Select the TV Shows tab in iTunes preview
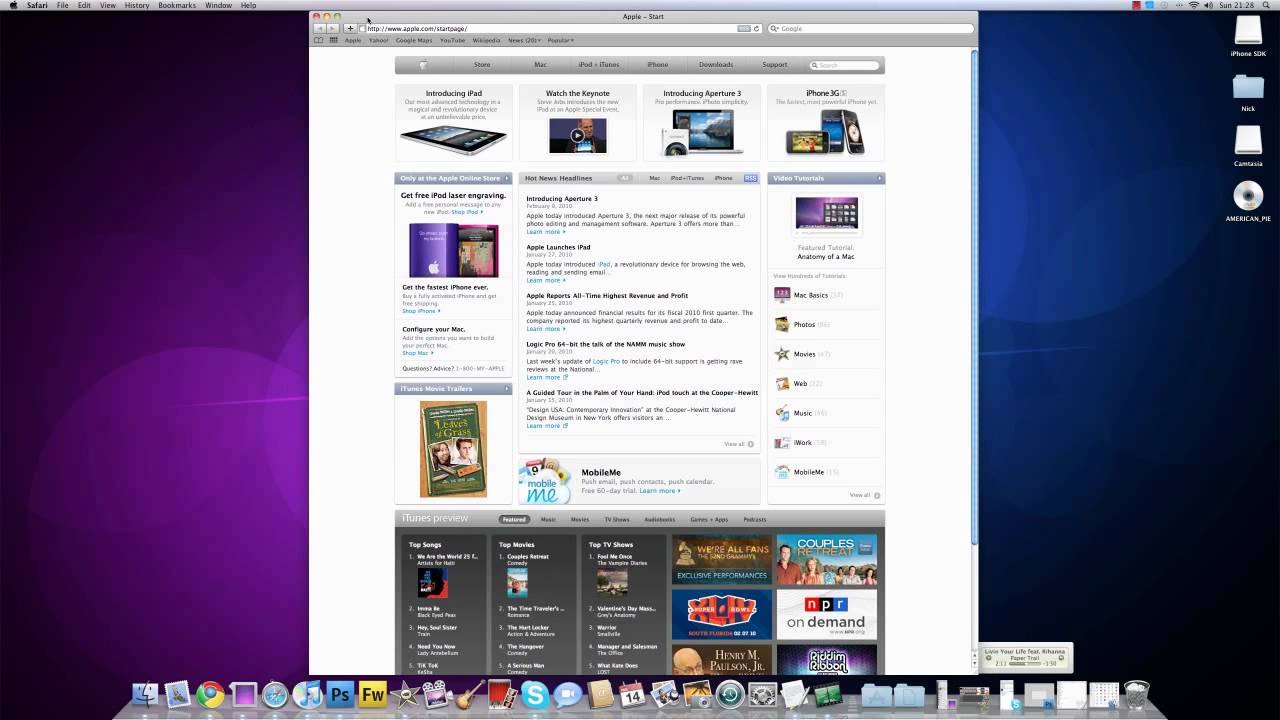 click(x=617, y=519)
